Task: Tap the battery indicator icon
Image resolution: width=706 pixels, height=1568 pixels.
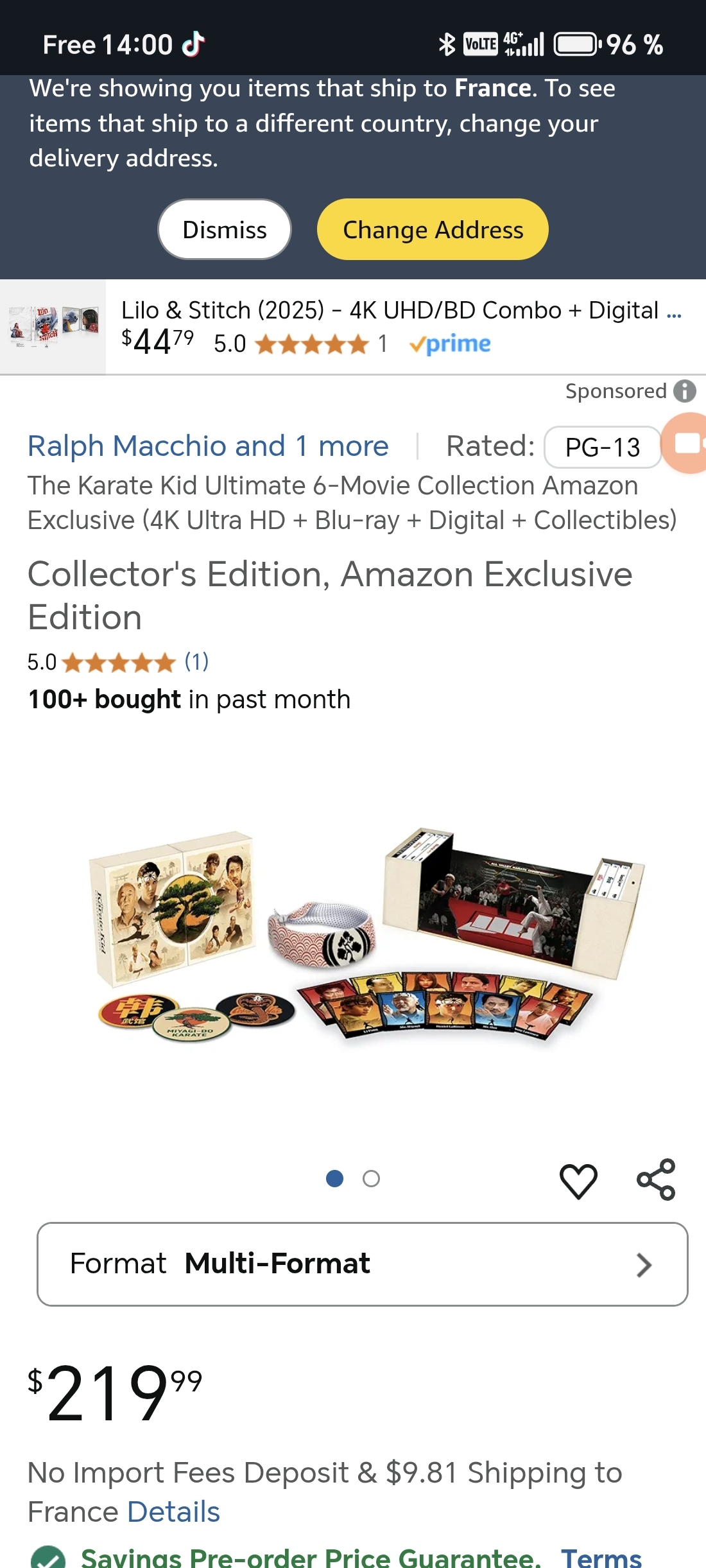Action: [x=577, y=44]
